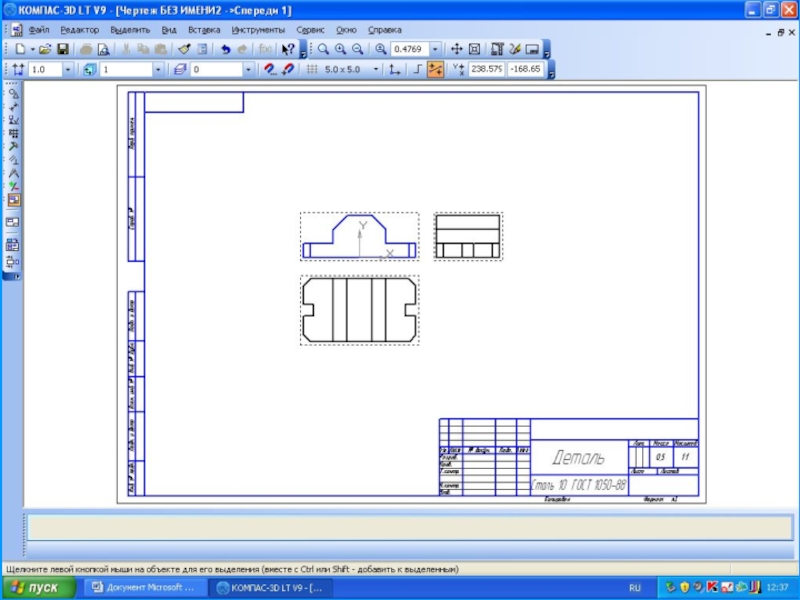Expand the layer number 0 dropdown
800x600 pixels.
pyautogui.click(x=248, y=70)
